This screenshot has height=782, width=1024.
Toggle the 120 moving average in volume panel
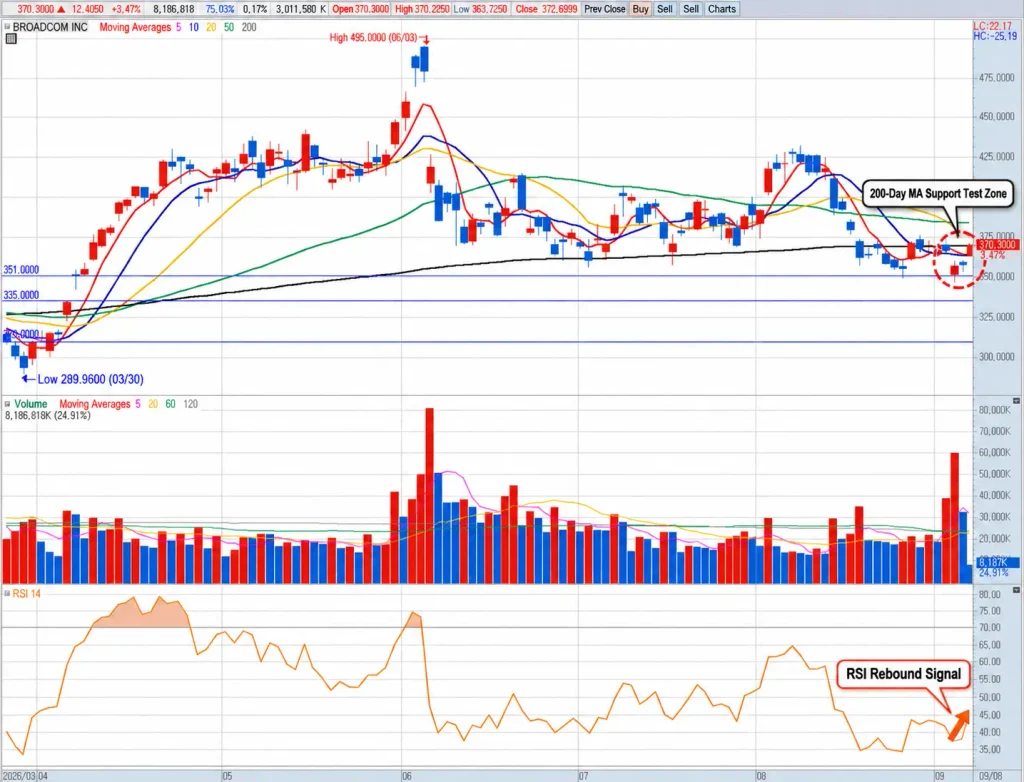190,404
